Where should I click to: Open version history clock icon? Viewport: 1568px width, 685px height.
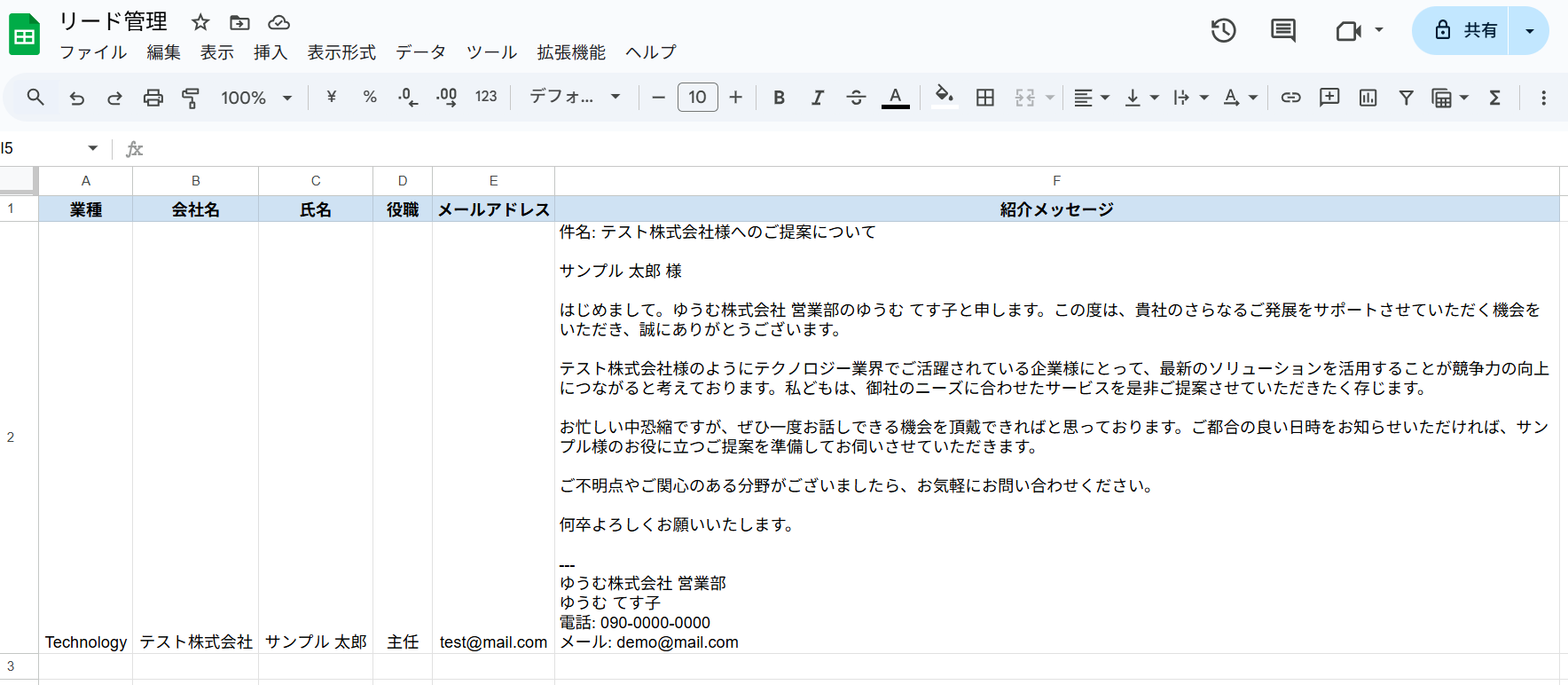click(1223, 30)
